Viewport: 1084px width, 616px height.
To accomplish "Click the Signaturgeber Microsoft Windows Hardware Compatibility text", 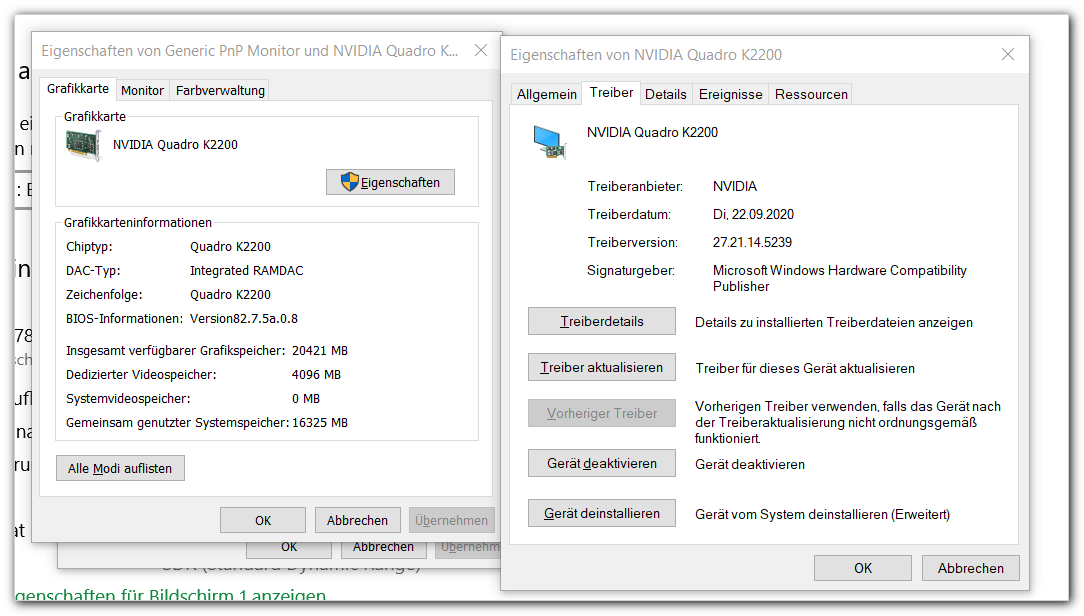I will coord(839,278).
